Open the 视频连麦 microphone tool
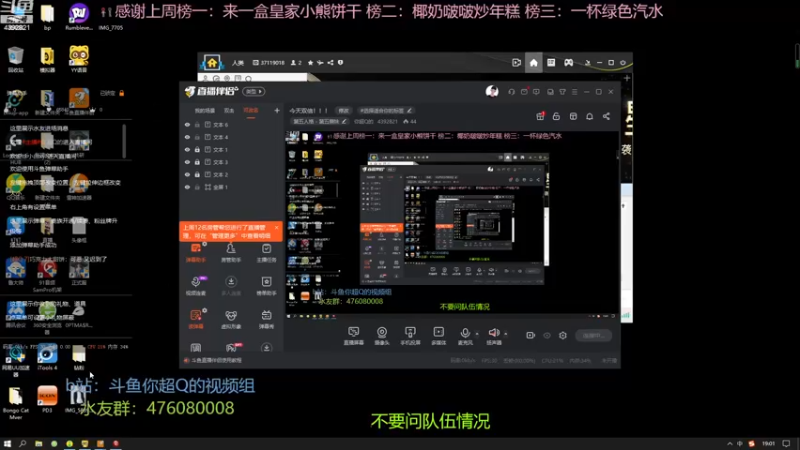This screenshot has width=800, height=450. (x=196, y=286)
